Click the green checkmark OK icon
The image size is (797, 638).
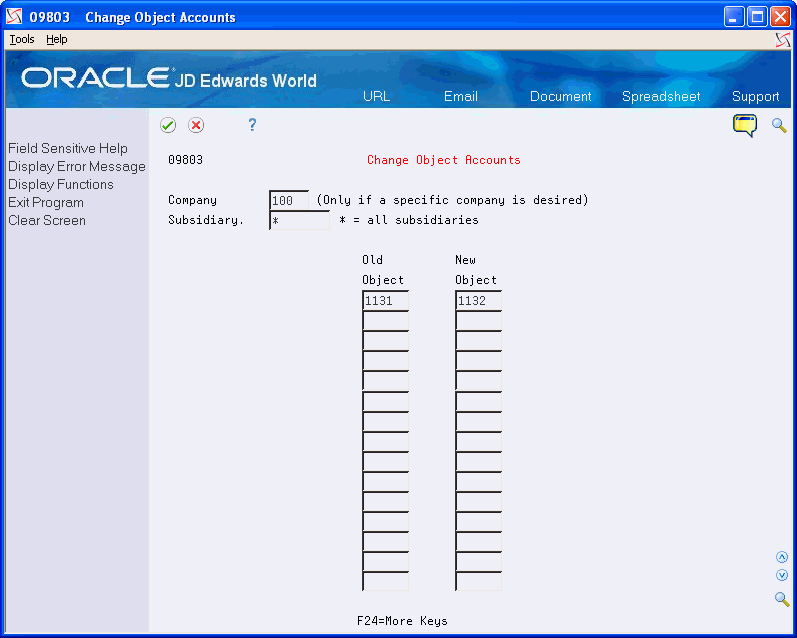click(168, 125)
